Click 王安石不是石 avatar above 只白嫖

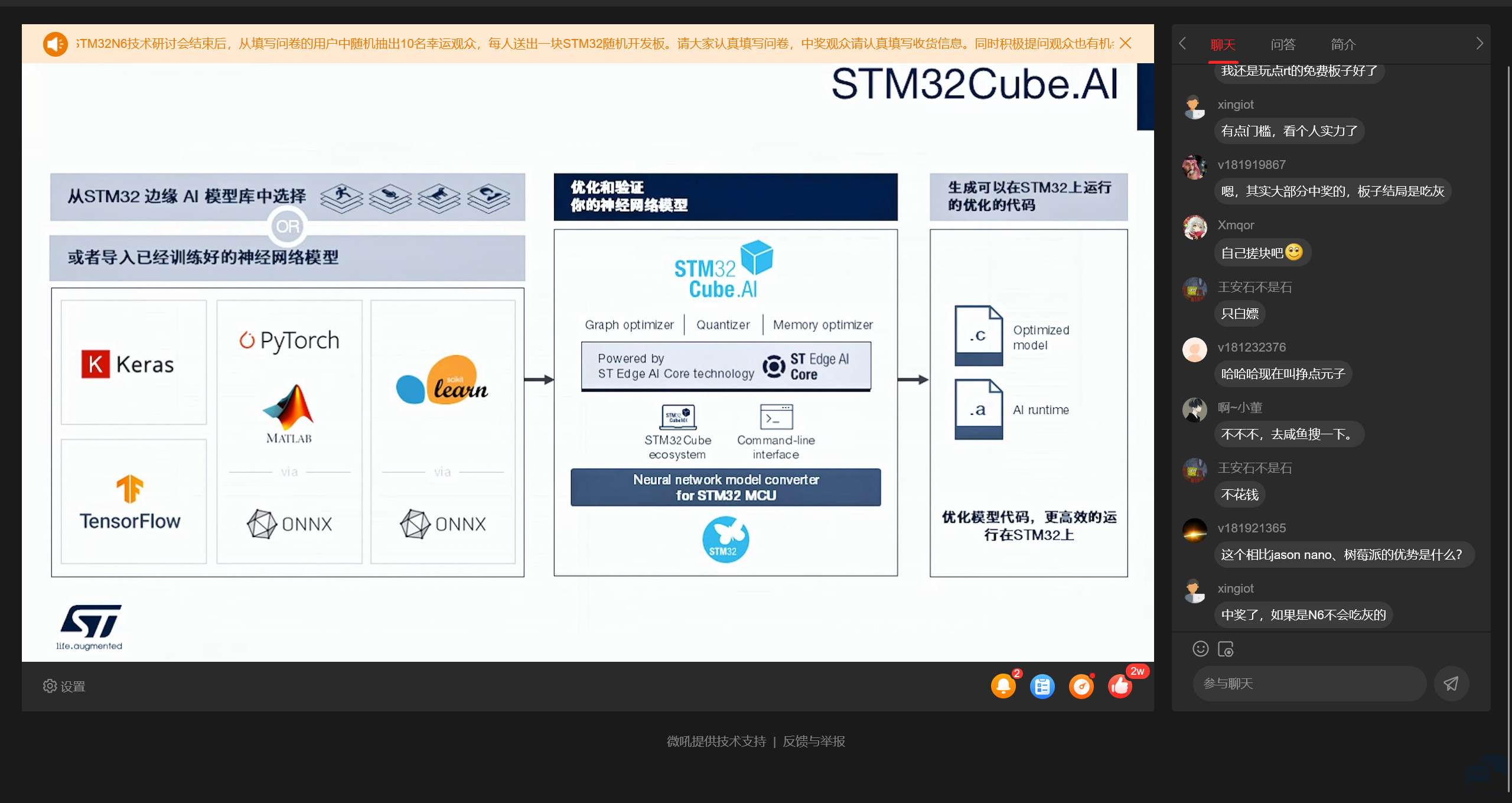1194,290
